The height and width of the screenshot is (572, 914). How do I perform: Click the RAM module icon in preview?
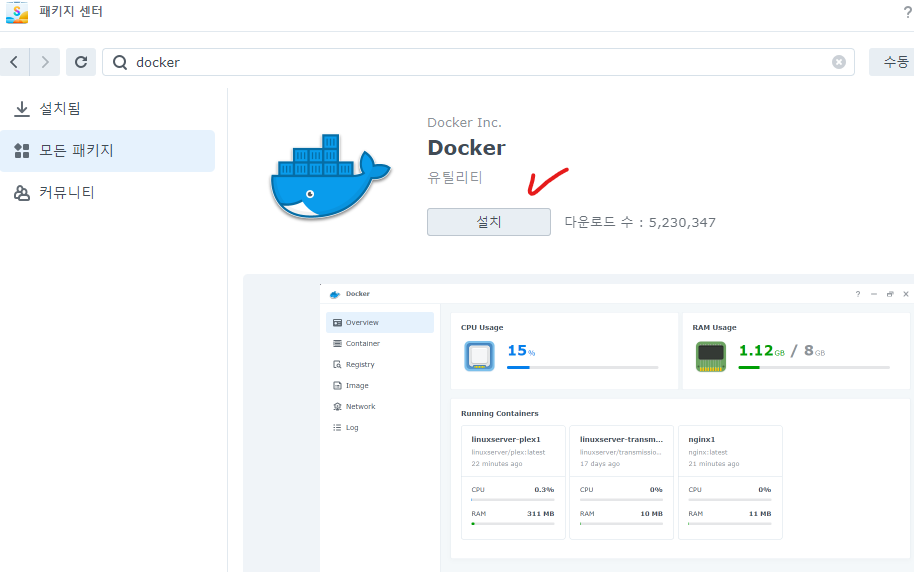[x=711, y=356]
